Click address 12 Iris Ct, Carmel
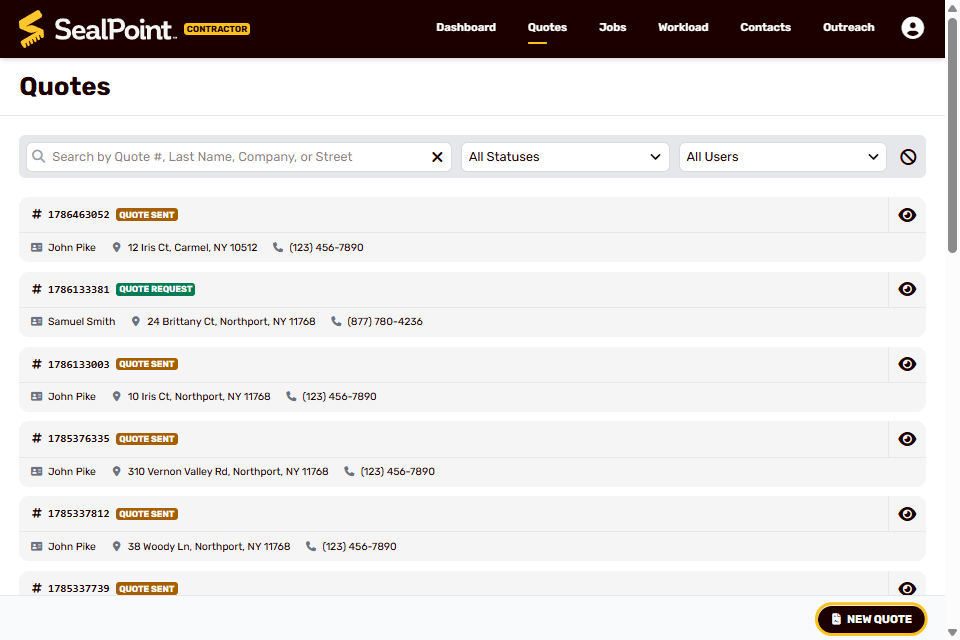960x640 pixels. [192, 247]
